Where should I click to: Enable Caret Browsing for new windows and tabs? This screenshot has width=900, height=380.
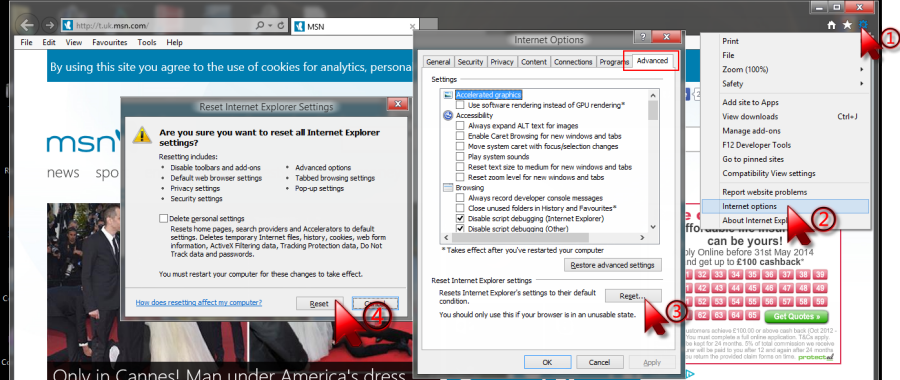(460, 136)
